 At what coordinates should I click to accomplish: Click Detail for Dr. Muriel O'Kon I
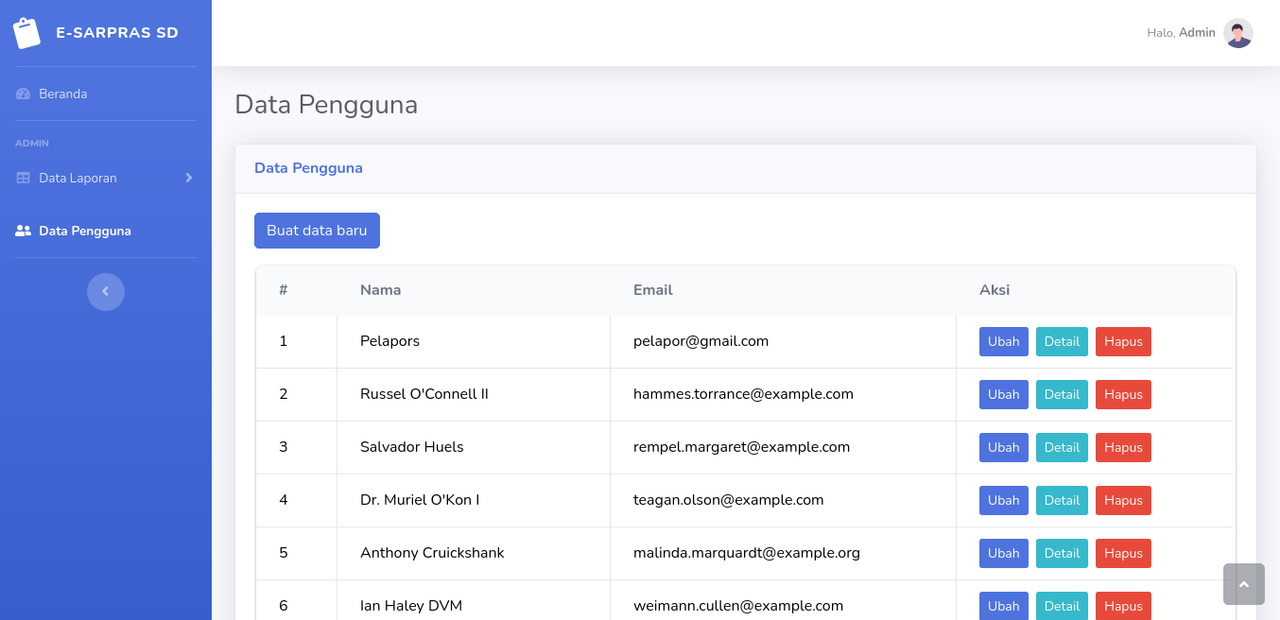1062,500
